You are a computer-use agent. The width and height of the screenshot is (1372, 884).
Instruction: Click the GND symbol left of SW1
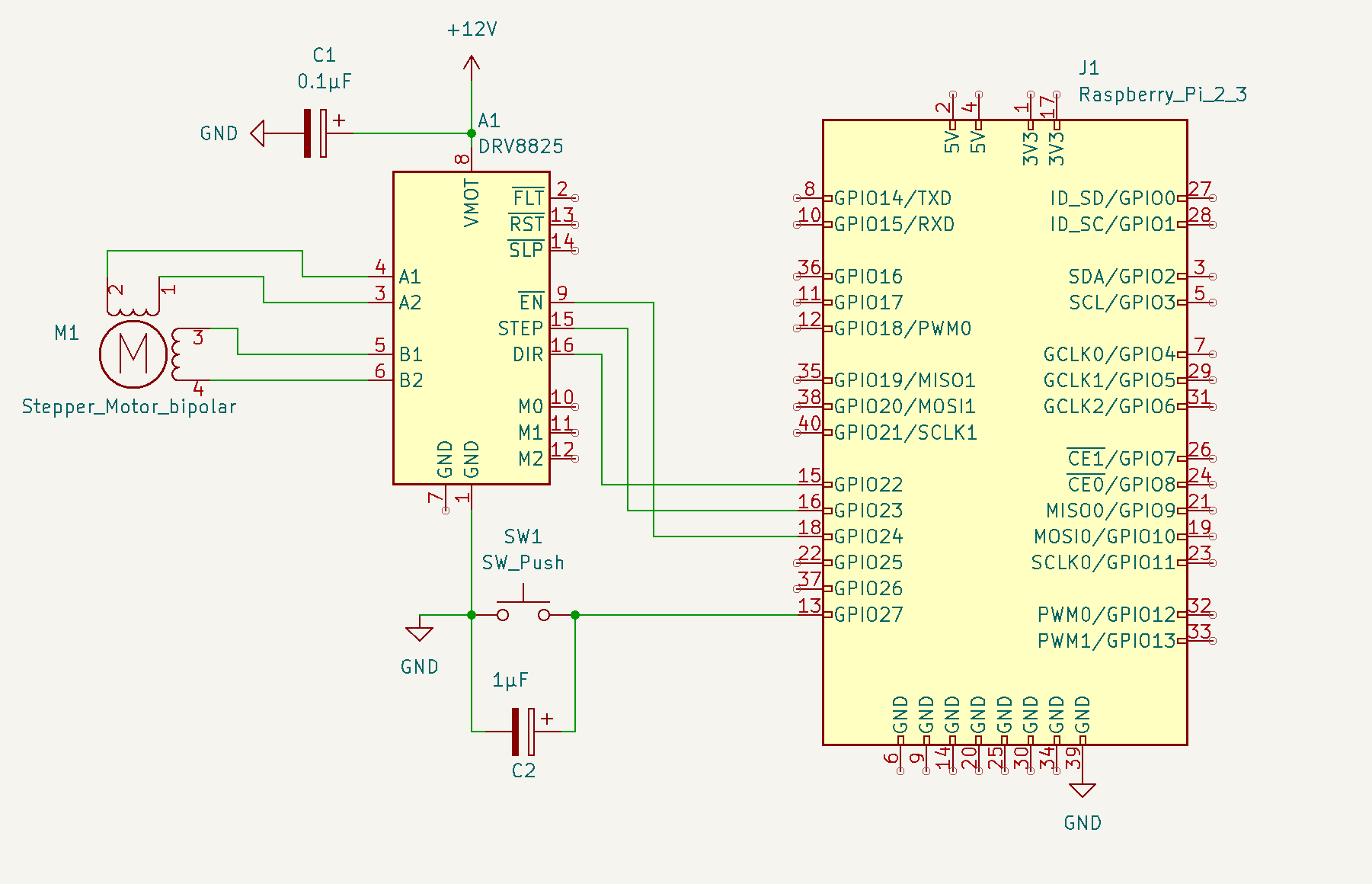pyautogui.click(x=419, y=633)
